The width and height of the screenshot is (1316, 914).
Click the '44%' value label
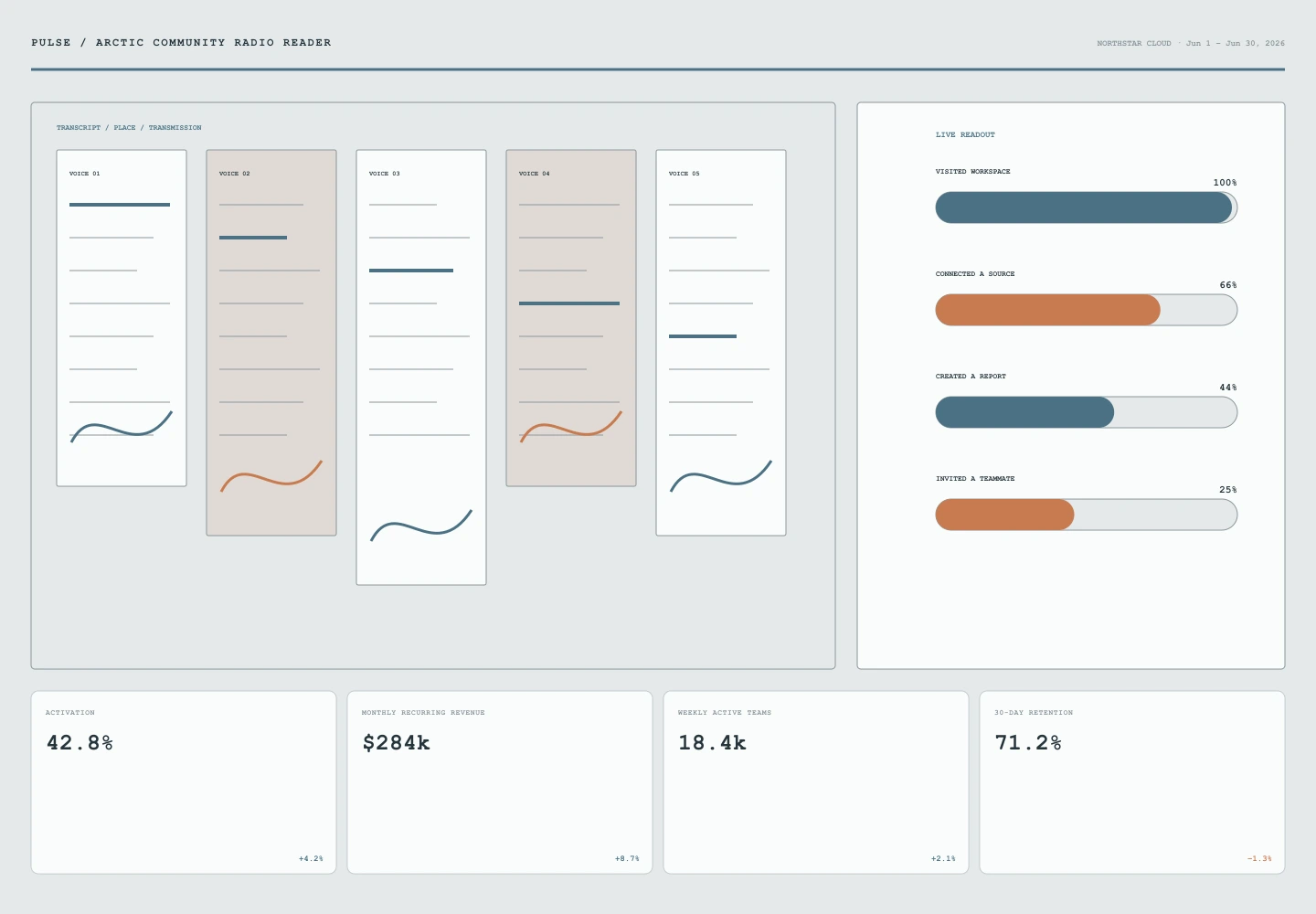tap(1228, 388)
